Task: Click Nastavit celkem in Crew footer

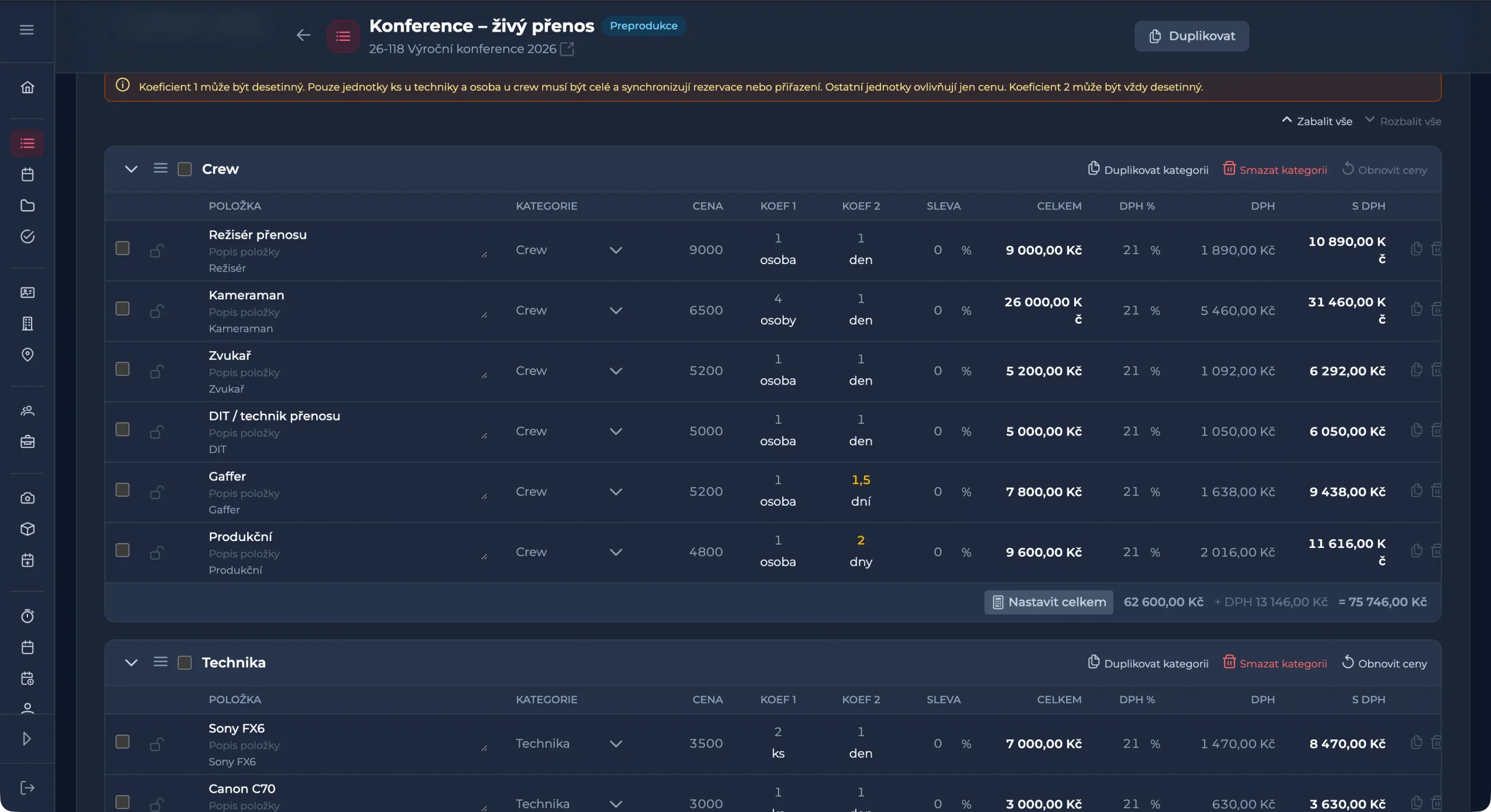Action: point(1049,602)
